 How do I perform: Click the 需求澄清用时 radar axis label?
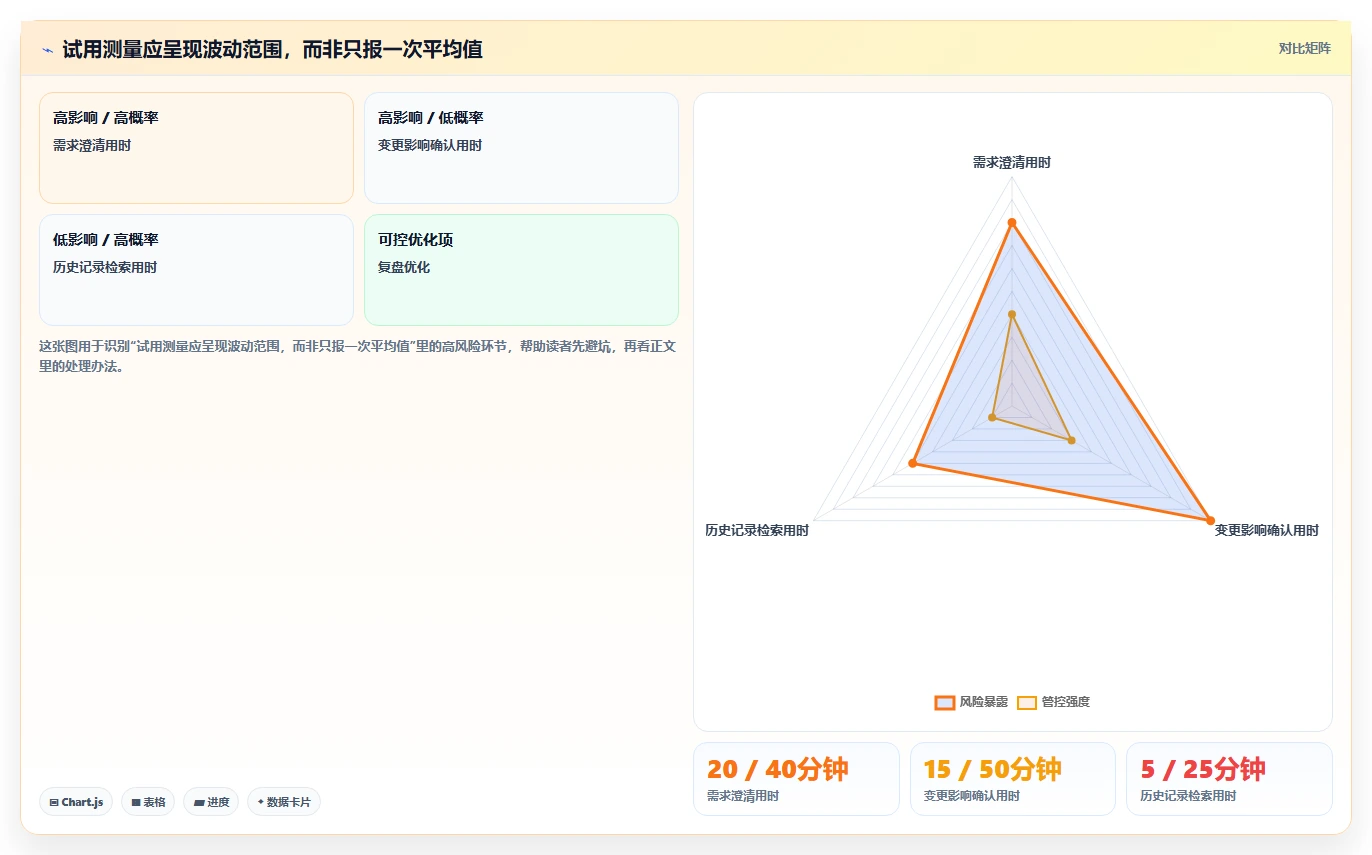[1012, 162]
